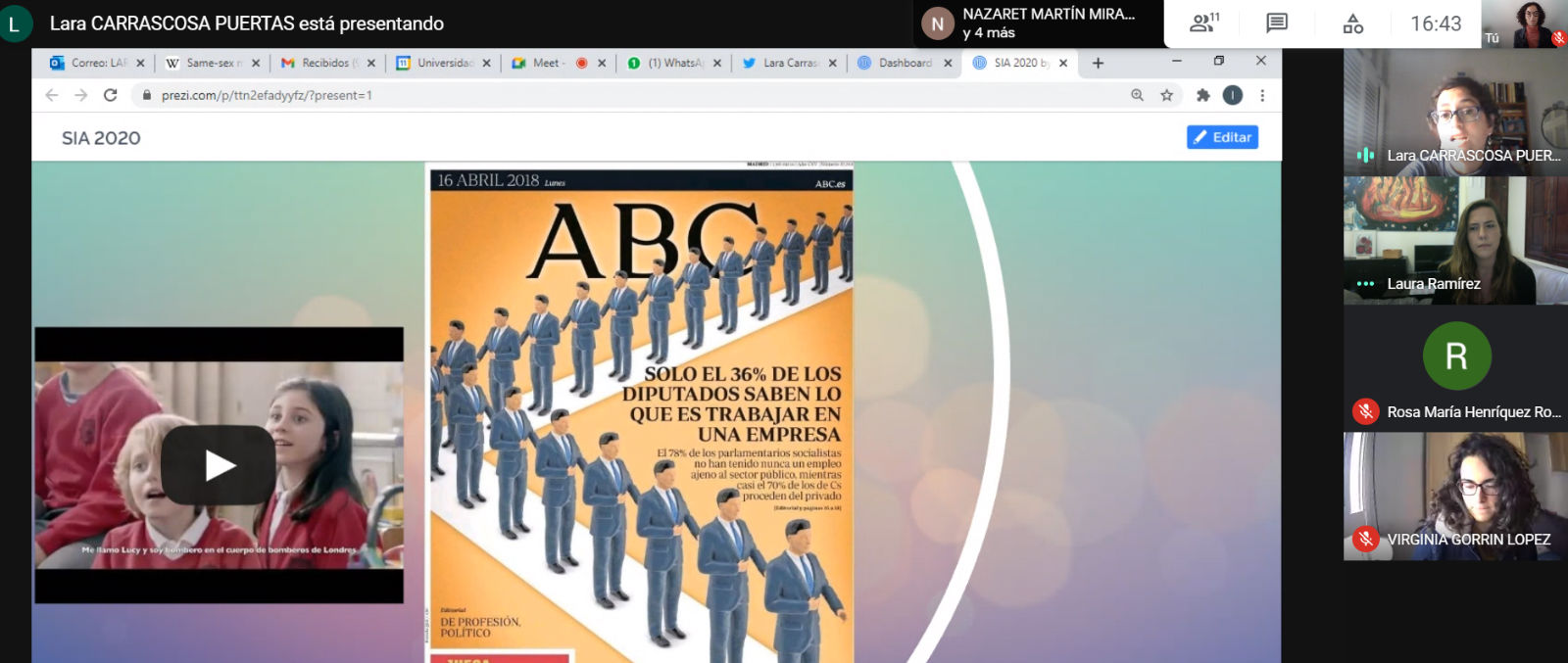The width and height of the screenshot is (1568, 663).
Task: Play the embedded video in the presentation
Action: click(219, 465)
